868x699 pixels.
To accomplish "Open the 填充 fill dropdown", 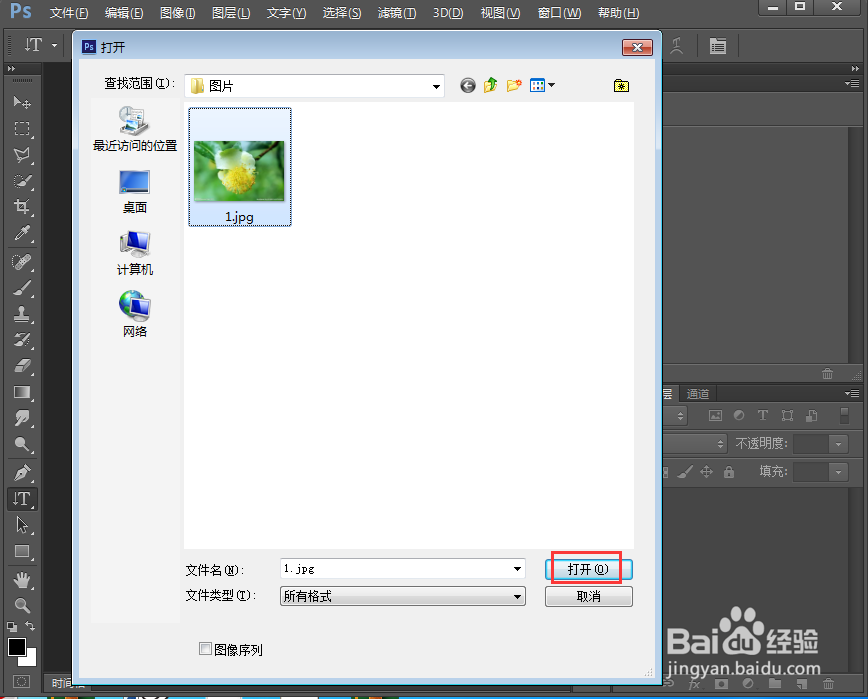I will [838, 472].
